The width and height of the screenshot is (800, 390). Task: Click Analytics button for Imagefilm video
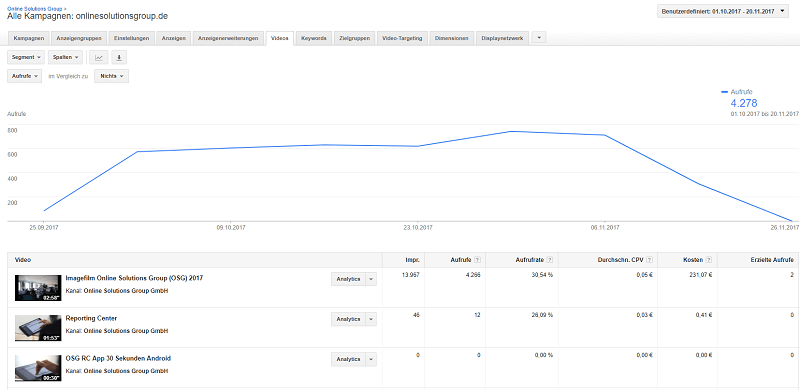[348, 279]
